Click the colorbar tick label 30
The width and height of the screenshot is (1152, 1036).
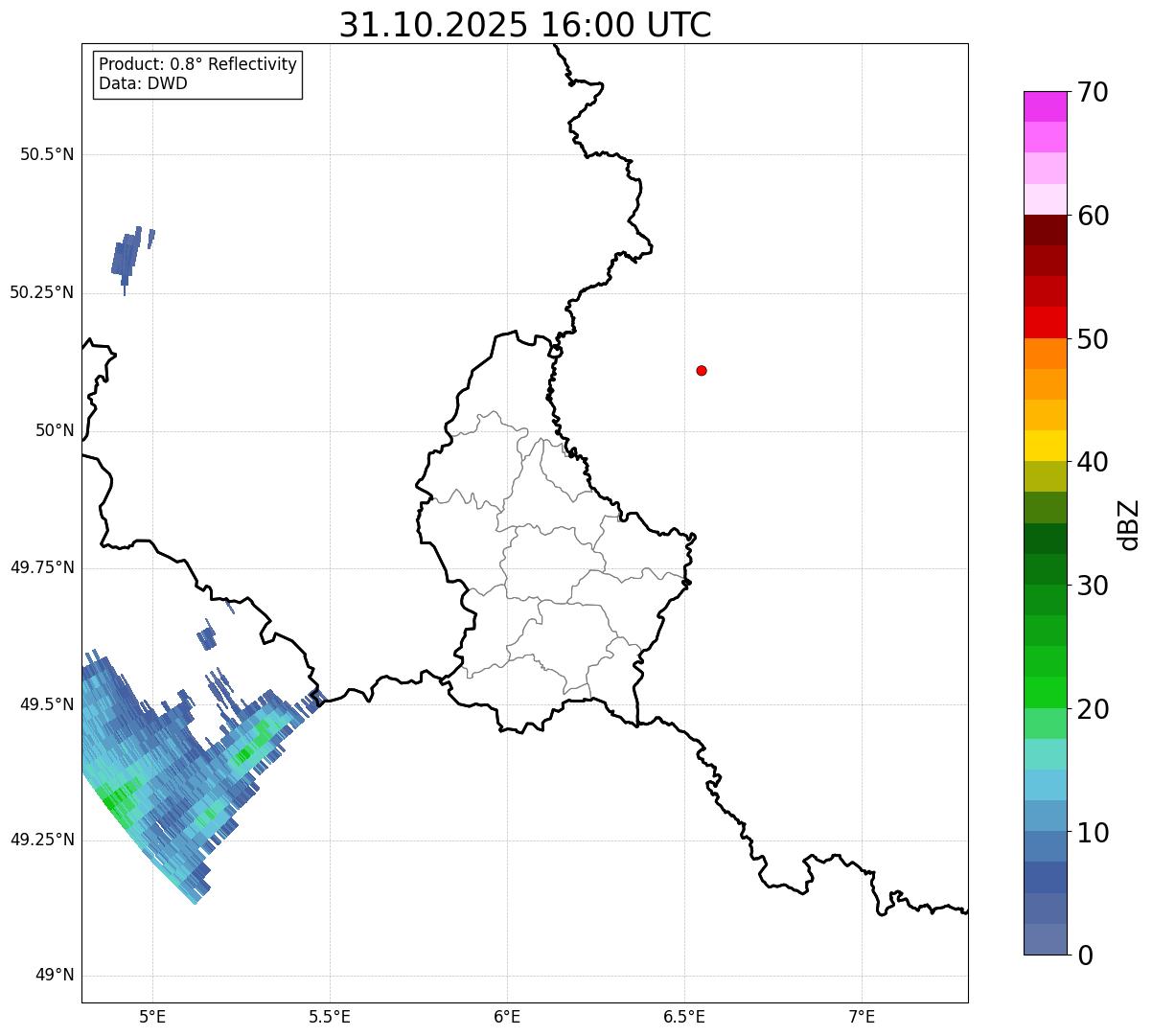[1093, 586]
